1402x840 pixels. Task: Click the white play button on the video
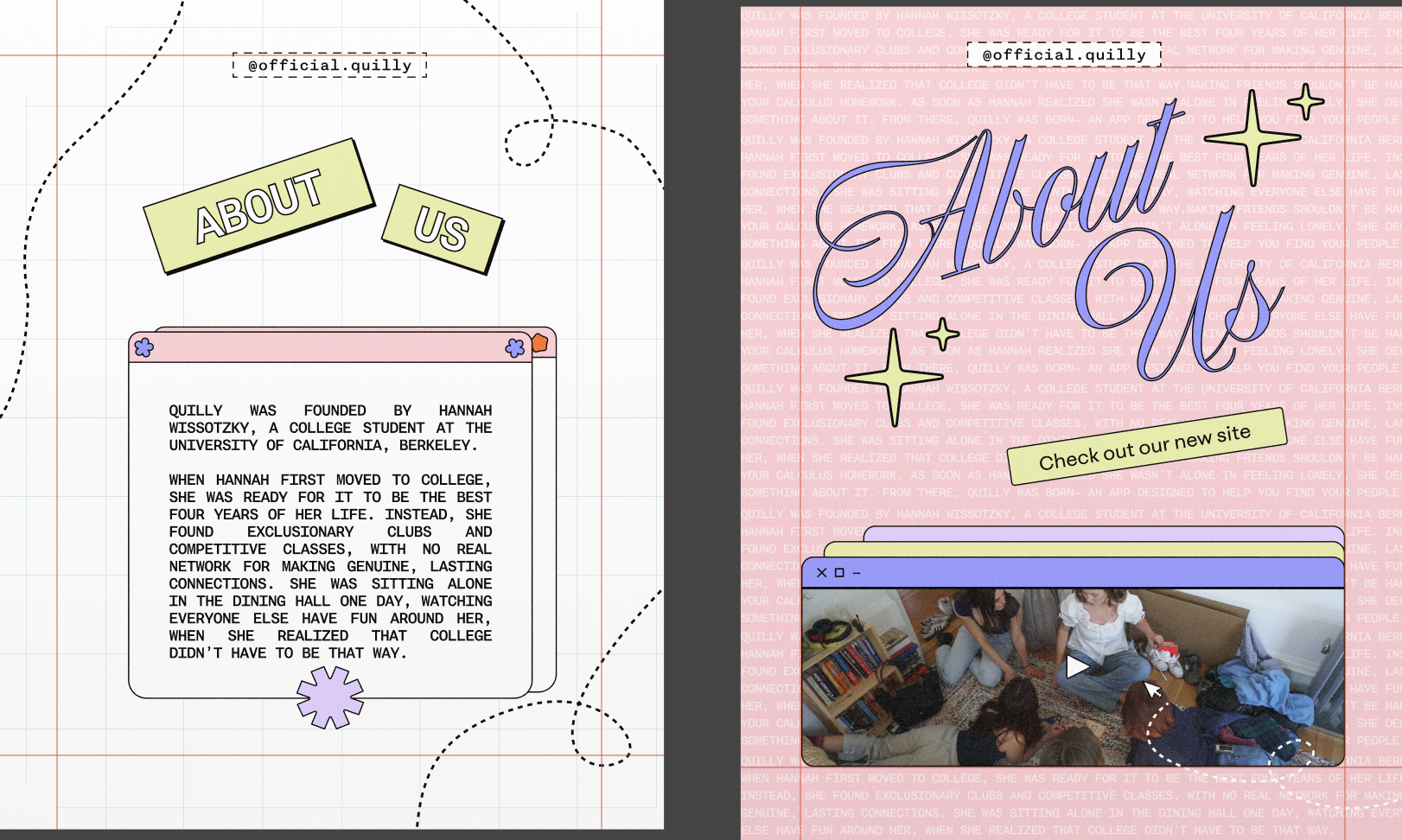point(1077,666)
